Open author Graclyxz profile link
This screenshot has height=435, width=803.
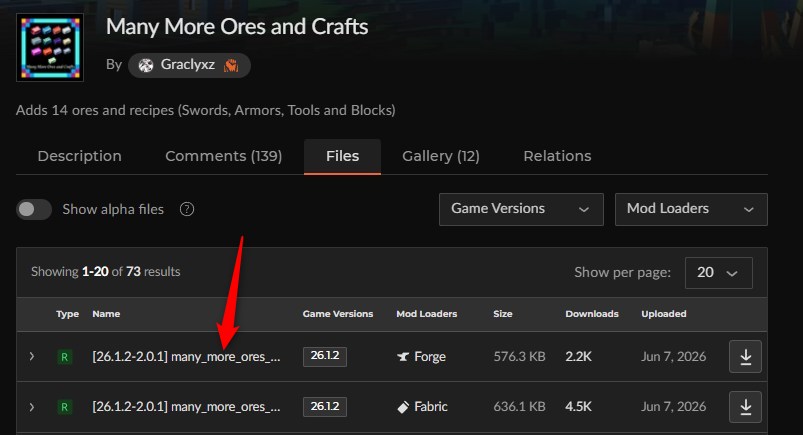(187, 65)
